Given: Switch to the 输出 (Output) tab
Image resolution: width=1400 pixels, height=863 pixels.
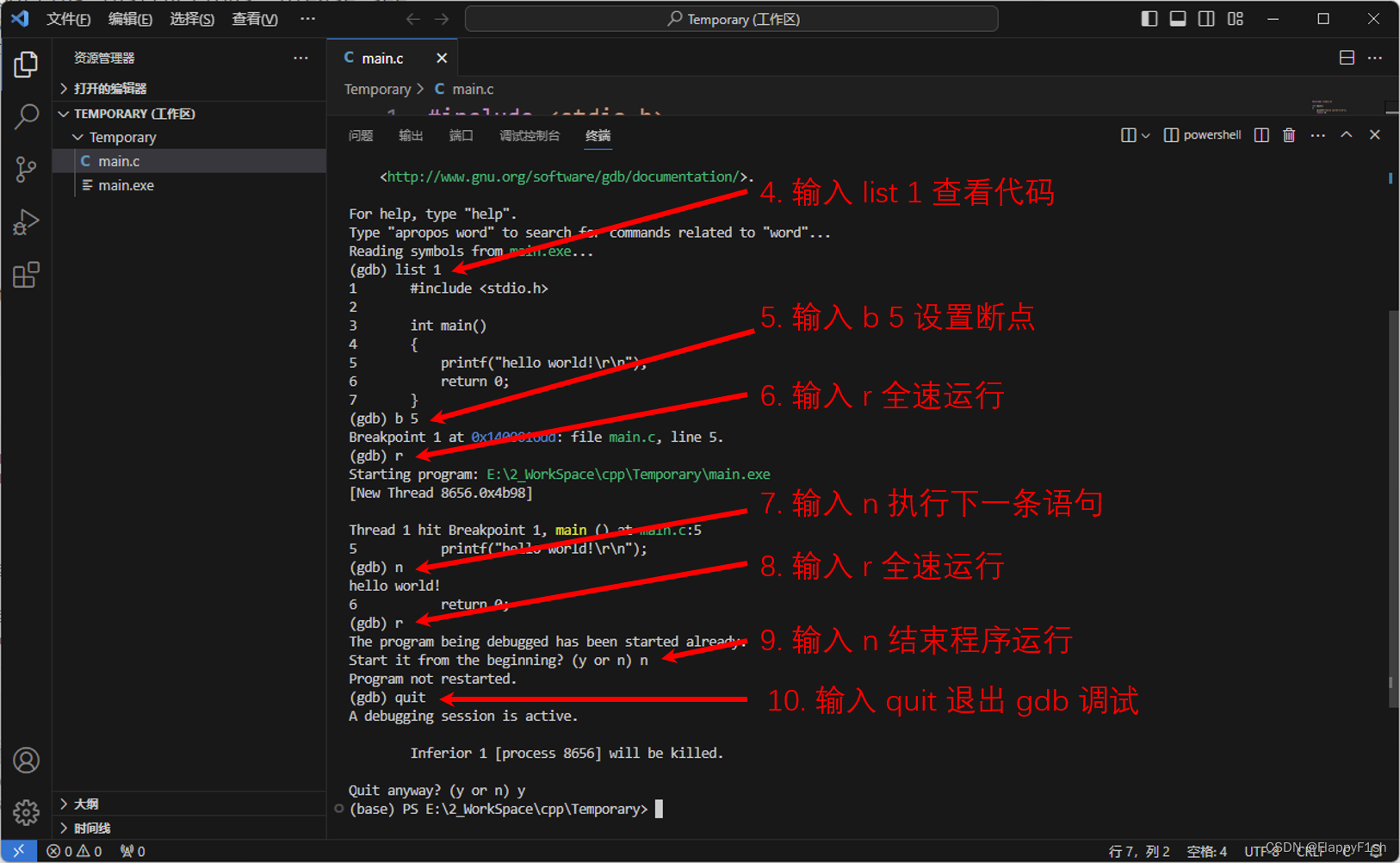Looking at the screenshot, I should (411, 136).
